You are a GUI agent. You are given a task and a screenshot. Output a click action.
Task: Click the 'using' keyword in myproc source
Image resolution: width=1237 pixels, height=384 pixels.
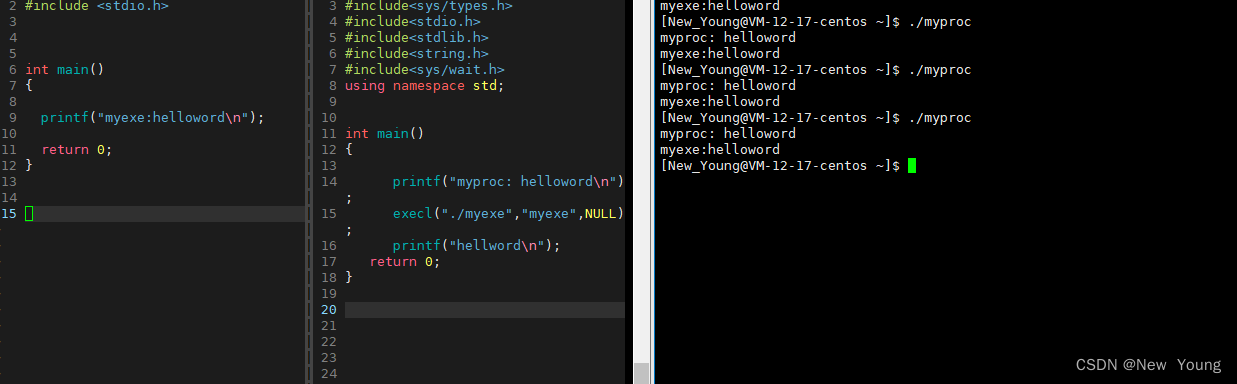365,86
